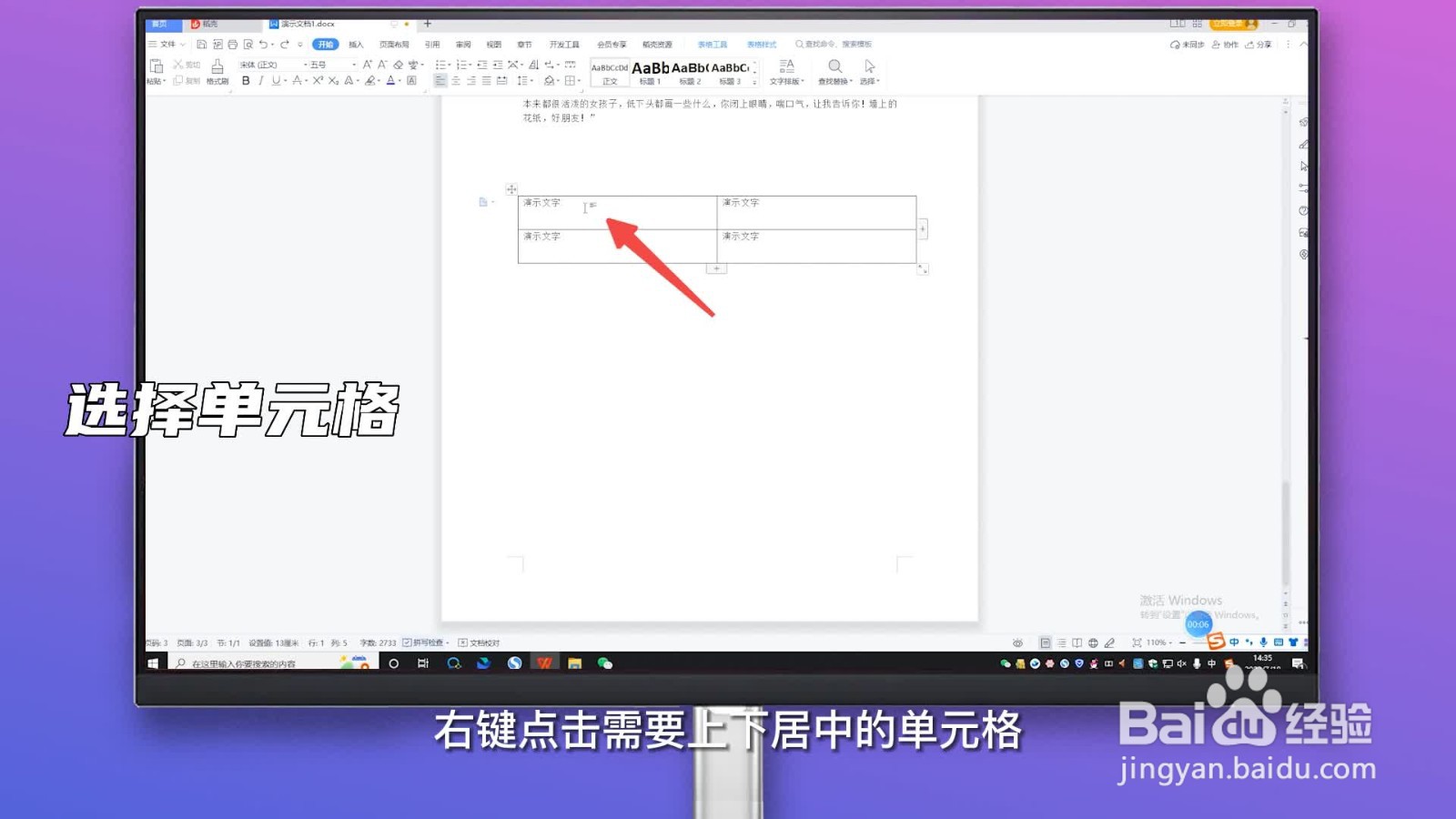This screenshot has width=1456, height=819.
Task: Enable eye protection mode in status bar
Action: tap(1016, 642)
